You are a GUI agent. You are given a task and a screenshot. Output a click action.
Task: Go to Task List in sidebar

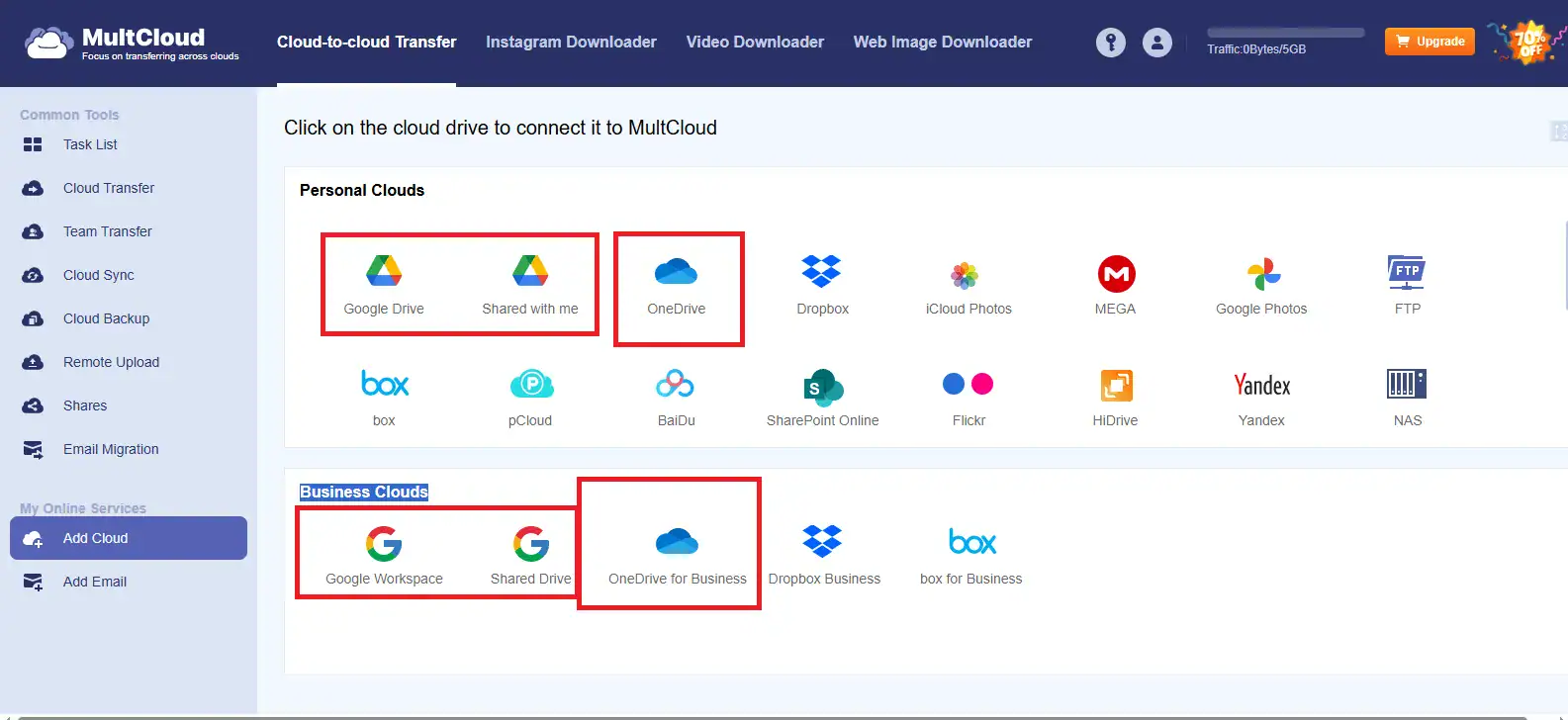point(90,144)
